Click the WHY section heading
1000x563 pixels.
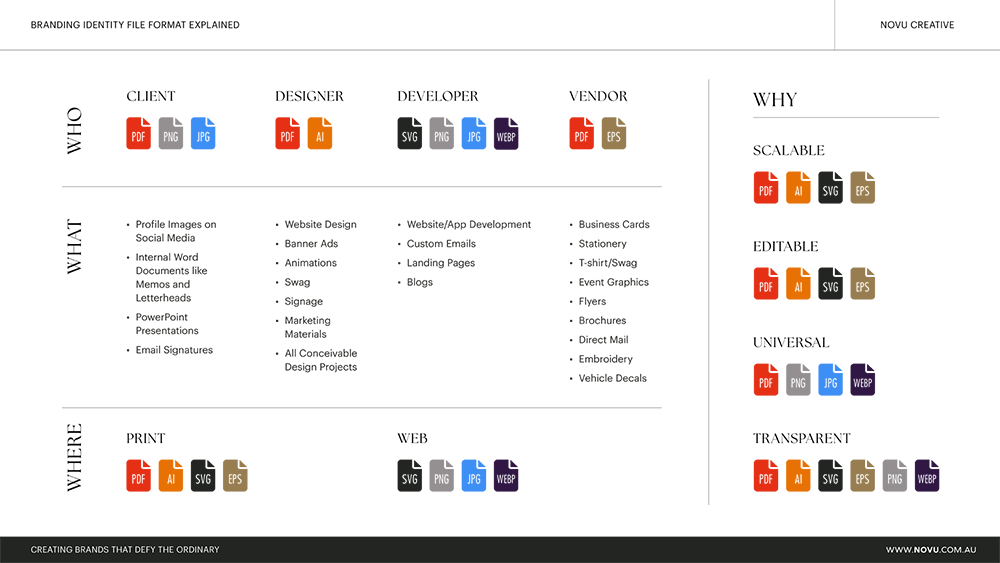(x=775, y=99)
